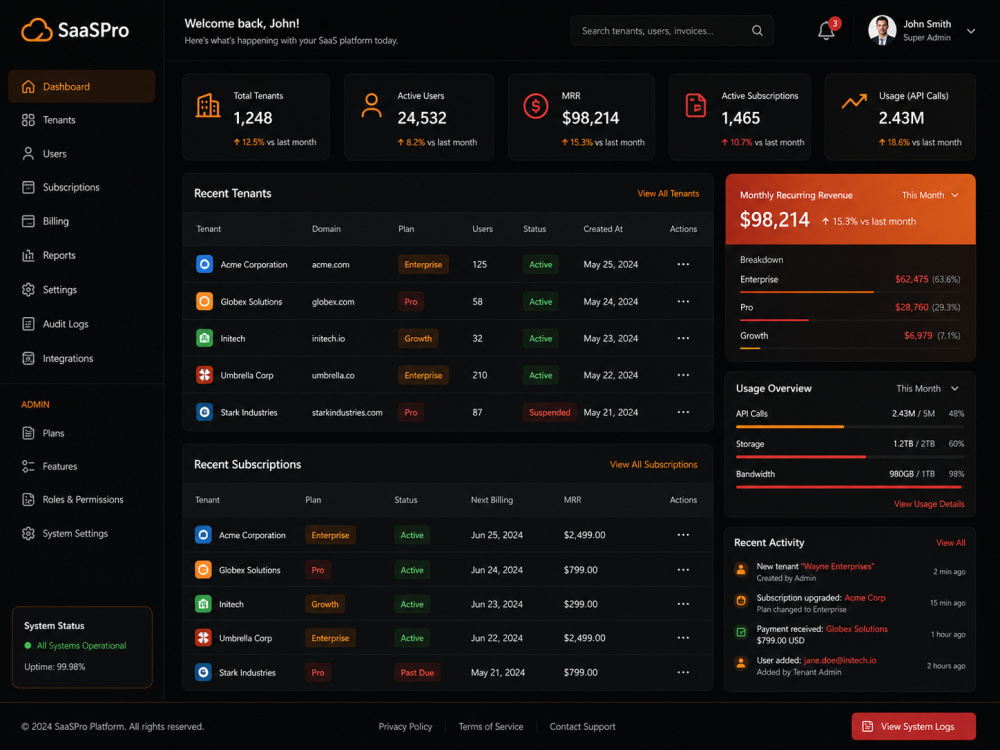Click the Globex Solutions tenant logo icon
Viewport: 1000px width, 750px height.
(204, 301)
